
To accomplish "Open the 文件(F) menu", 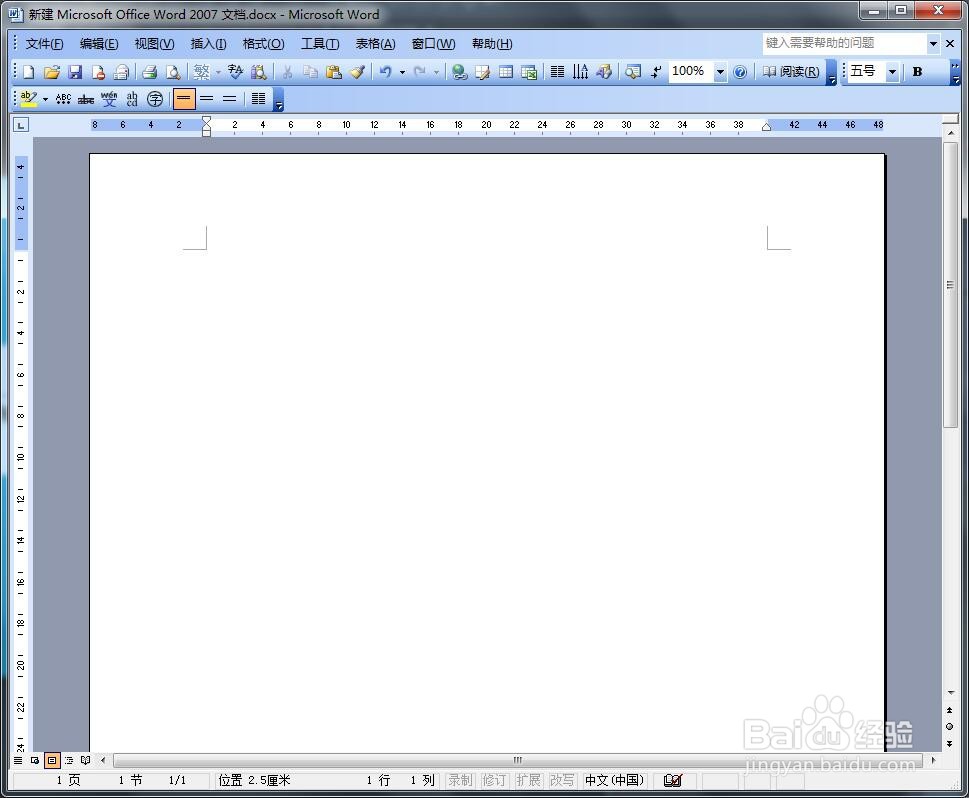I will (x=44, y=44).
